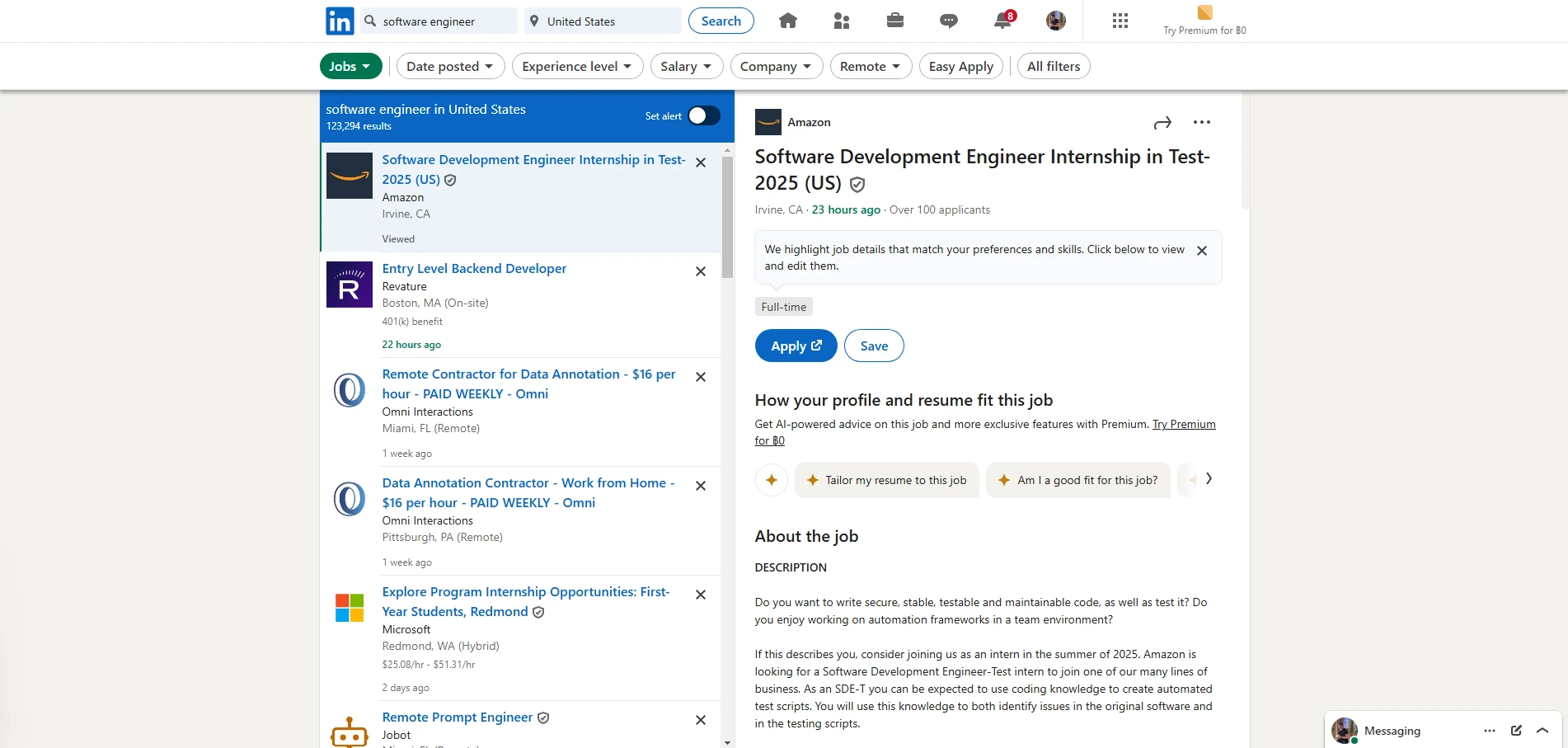Open All filters panel

click(x=1054, y=67)
